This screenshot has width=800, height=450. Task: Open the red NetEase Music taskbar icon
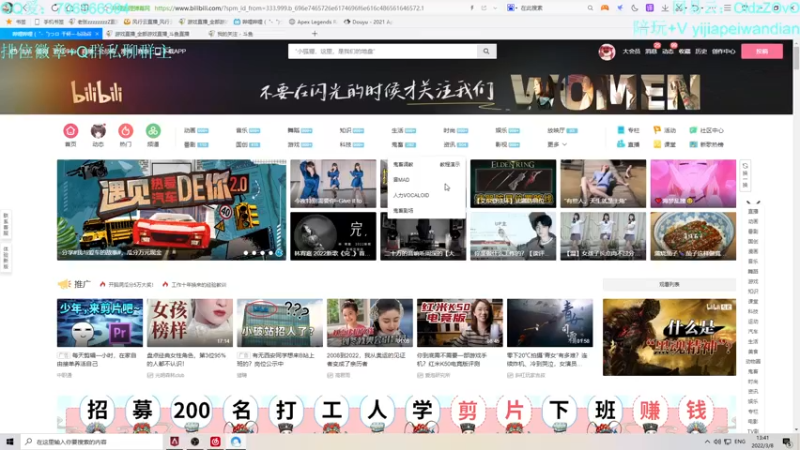click(215, 441)
